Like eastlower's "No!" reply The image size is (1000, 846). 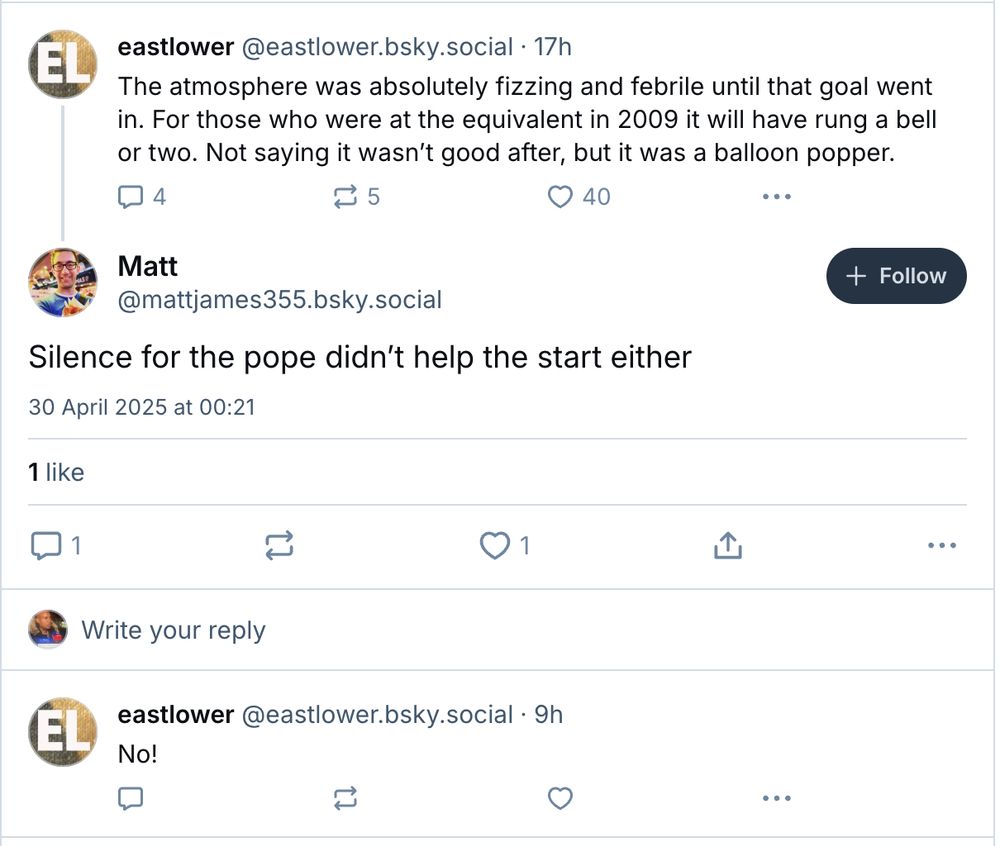pyautogui.click(x=561, y=798)
